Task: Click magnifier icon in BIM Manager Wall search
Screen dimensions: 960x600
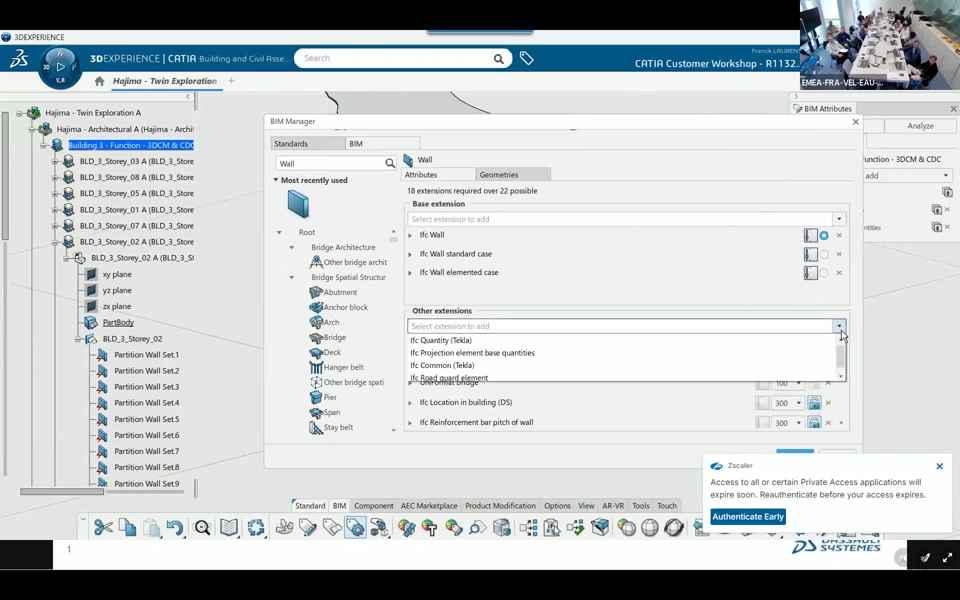Action: tap(390, 163)
